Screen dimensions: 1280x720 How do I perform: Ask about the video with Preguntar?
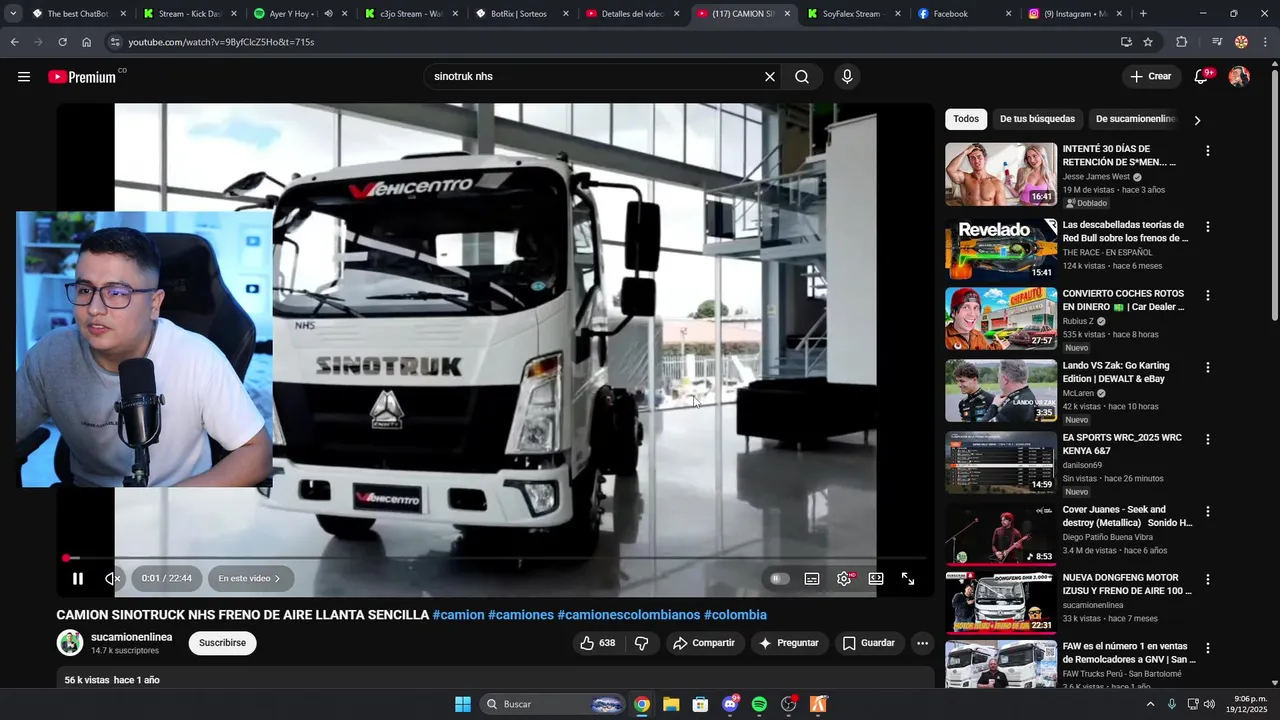789,643
